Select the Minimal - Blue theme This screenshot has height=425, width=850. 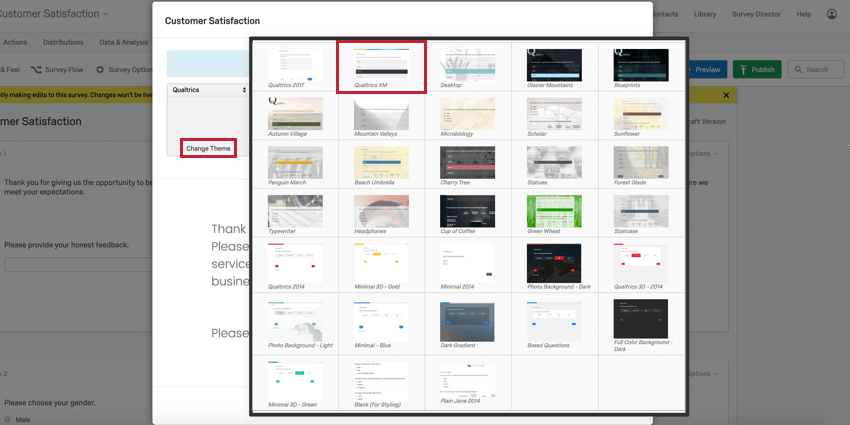point(381,324)
